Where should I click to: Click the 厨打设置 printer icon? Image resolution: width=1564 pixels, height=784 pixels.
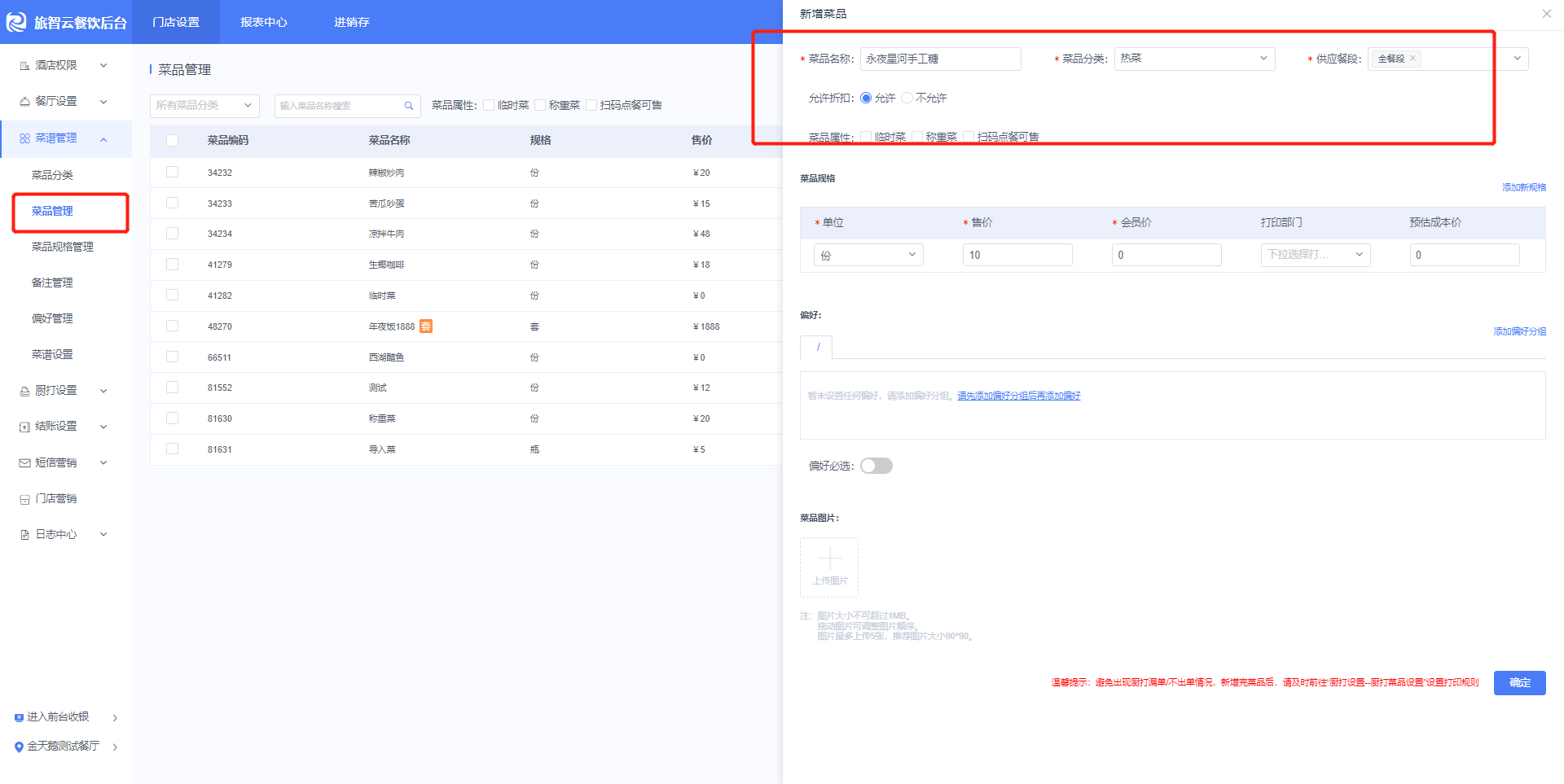point(24,391)
